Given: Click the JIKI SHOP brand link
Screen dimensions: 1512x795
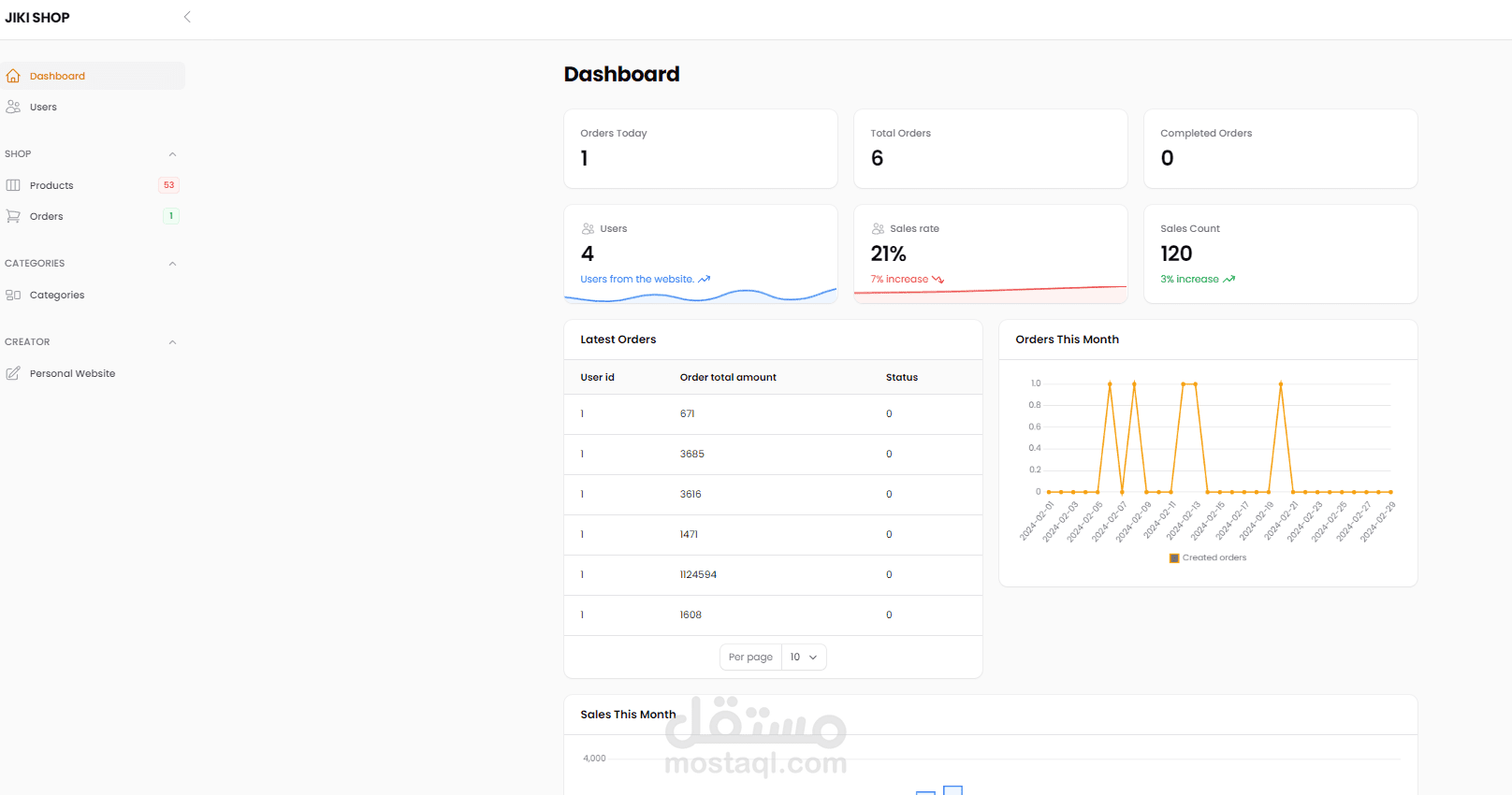Looking at the screenshot, I should [37, 18].
